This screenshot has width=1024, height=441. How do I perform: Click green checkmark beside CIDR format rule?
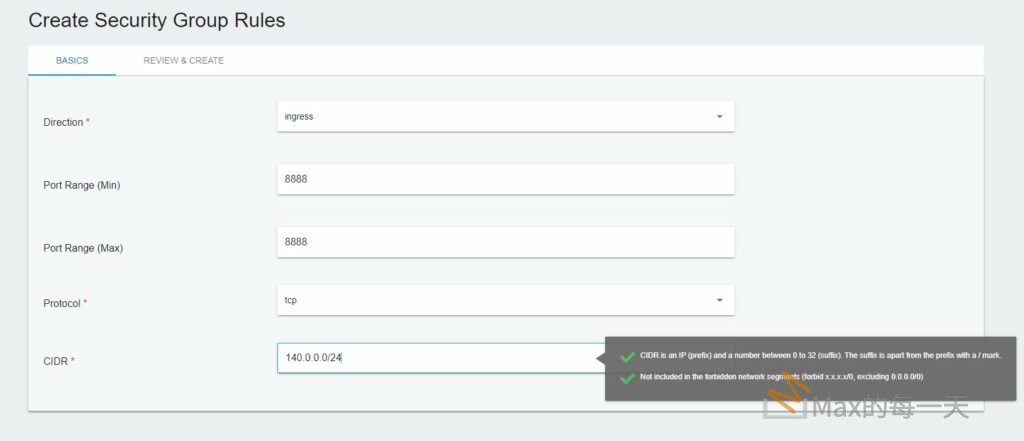627,356
